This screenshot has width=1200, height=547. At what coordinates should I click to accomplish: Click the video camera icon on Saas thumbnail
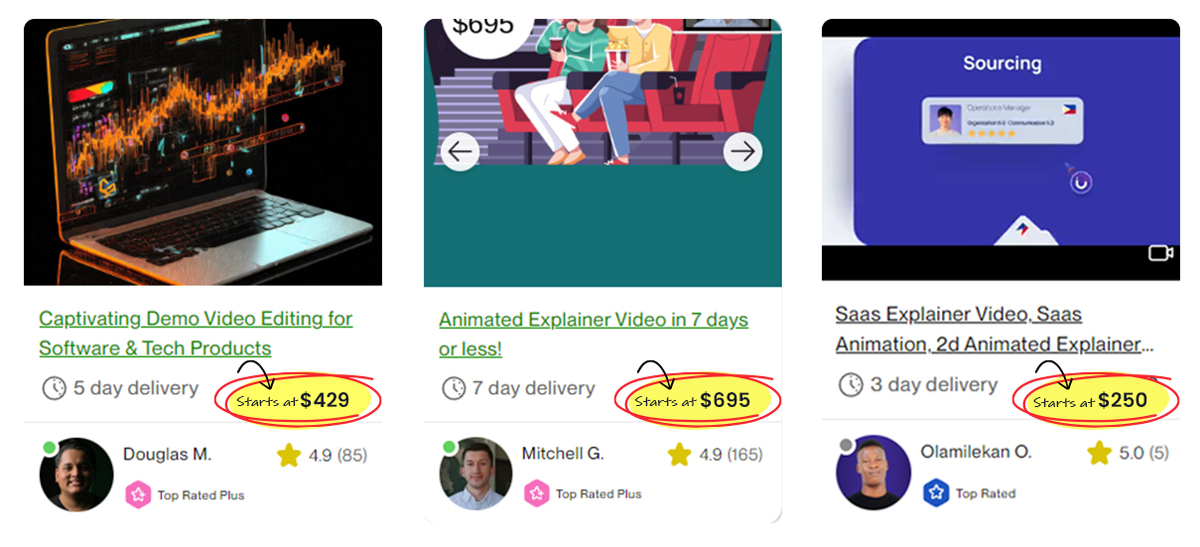click(1160, 253)
